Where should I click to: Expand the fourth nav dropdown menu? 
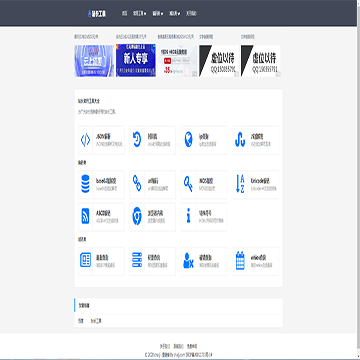[175, 13]
